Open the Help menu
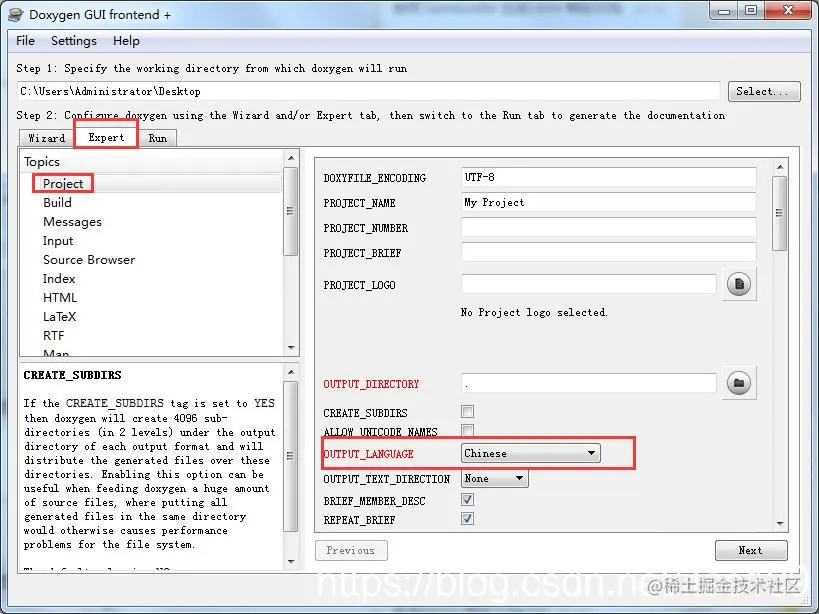This screenshot has width=819, height=614. 126,41
